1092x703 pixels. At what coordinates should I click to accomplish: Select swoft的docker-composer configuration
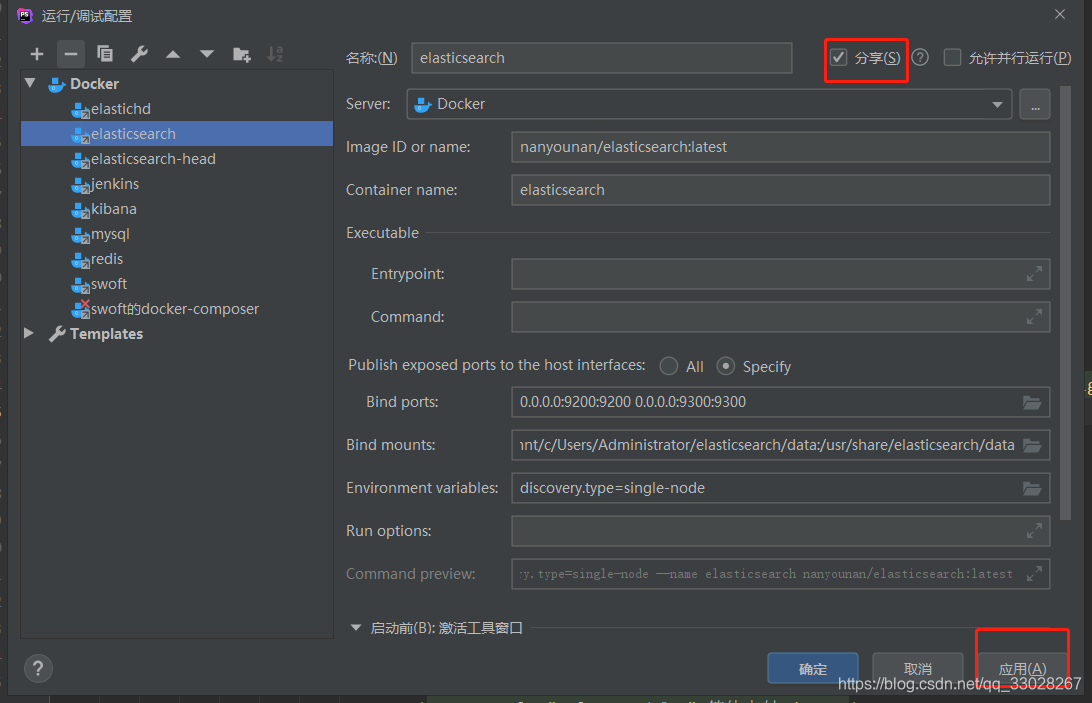point(177,309)
